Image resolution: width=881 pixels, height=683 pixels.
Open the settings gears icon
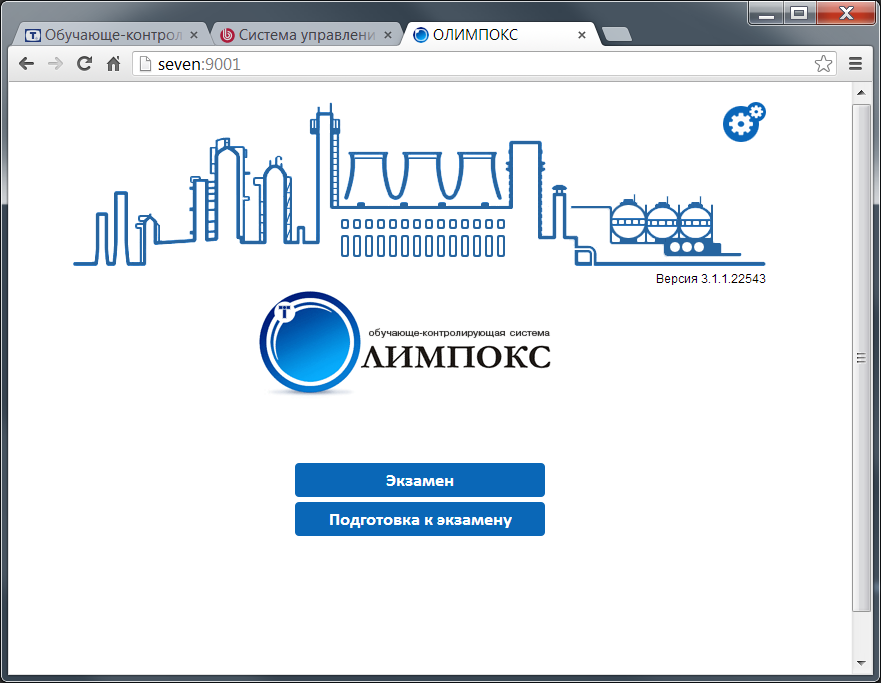pos(743,121)
